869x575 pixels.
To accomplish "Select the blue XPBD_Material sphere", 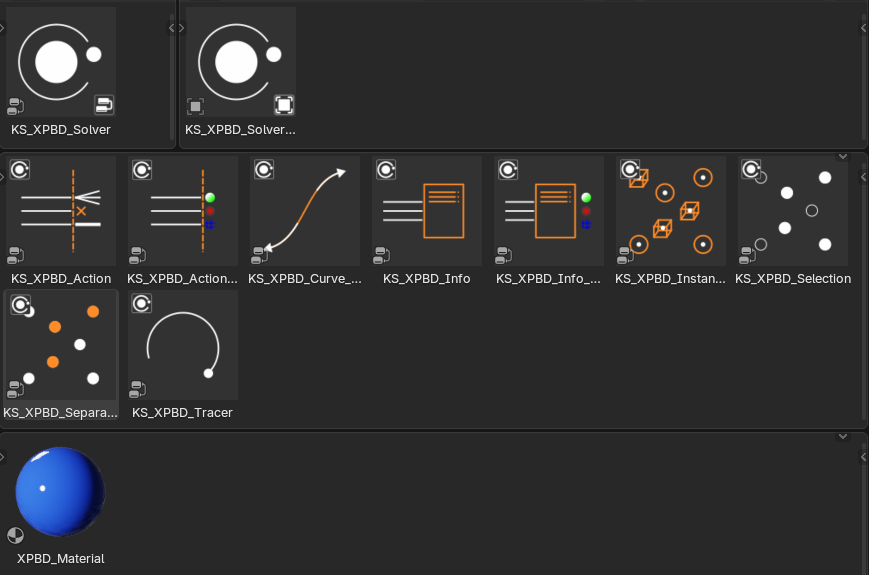I will (x=60, y=492).
